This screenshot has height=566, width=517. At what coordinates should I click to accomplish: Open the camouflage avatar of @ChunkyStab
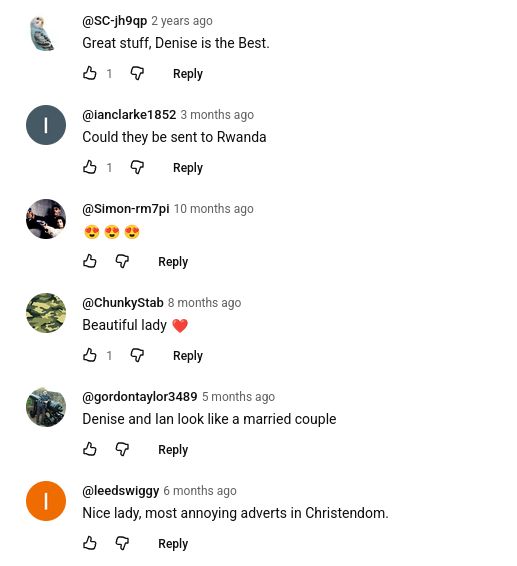(46, 313)
